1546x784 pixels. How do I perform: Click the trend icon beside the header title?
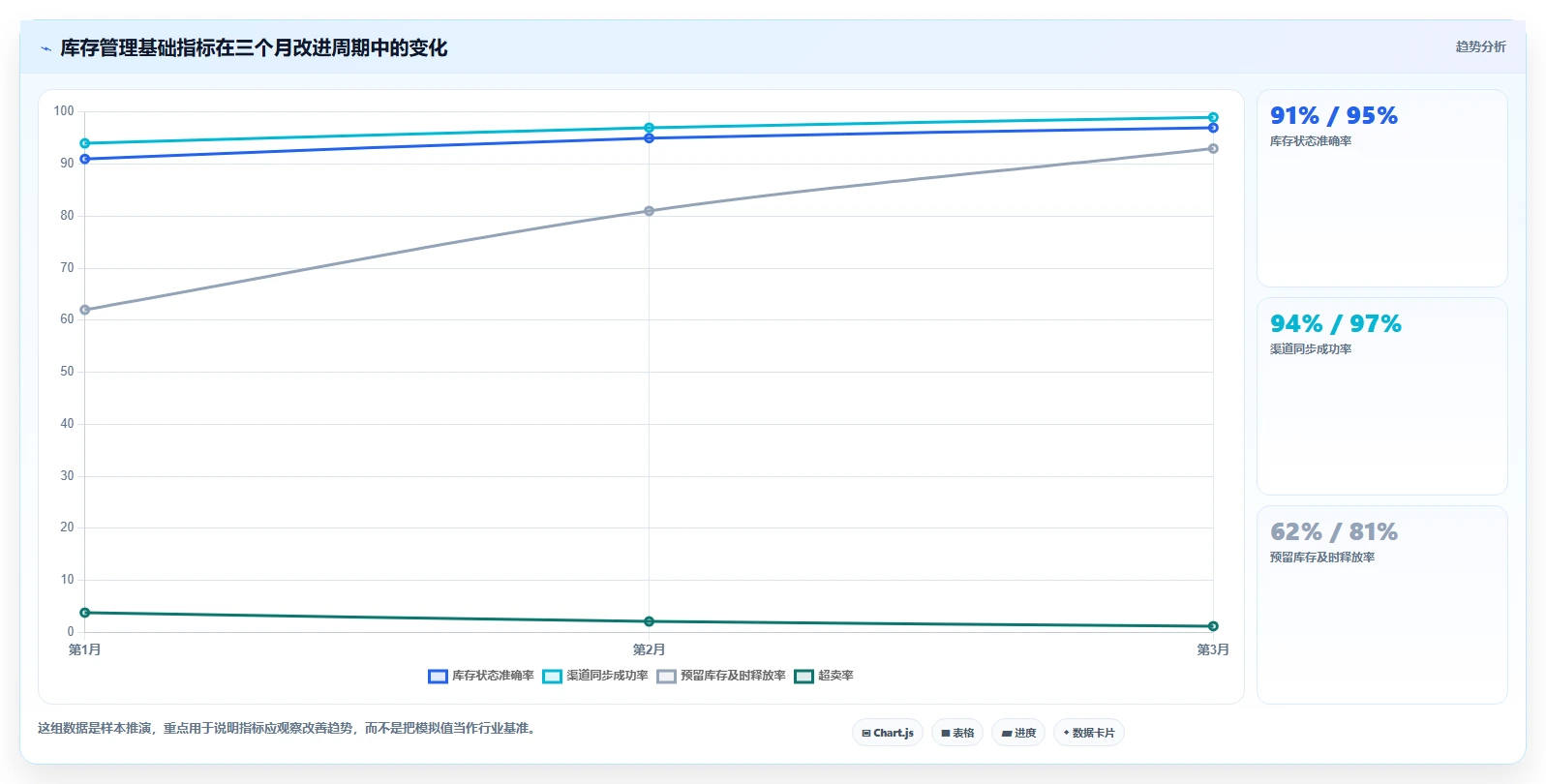click(x=45, y=48)
